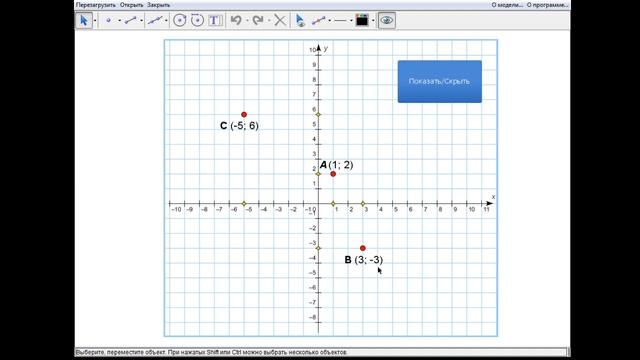This screenshot has height=360, width=640.
Task: Click the line thickness icon
Action: coord(340,20)
